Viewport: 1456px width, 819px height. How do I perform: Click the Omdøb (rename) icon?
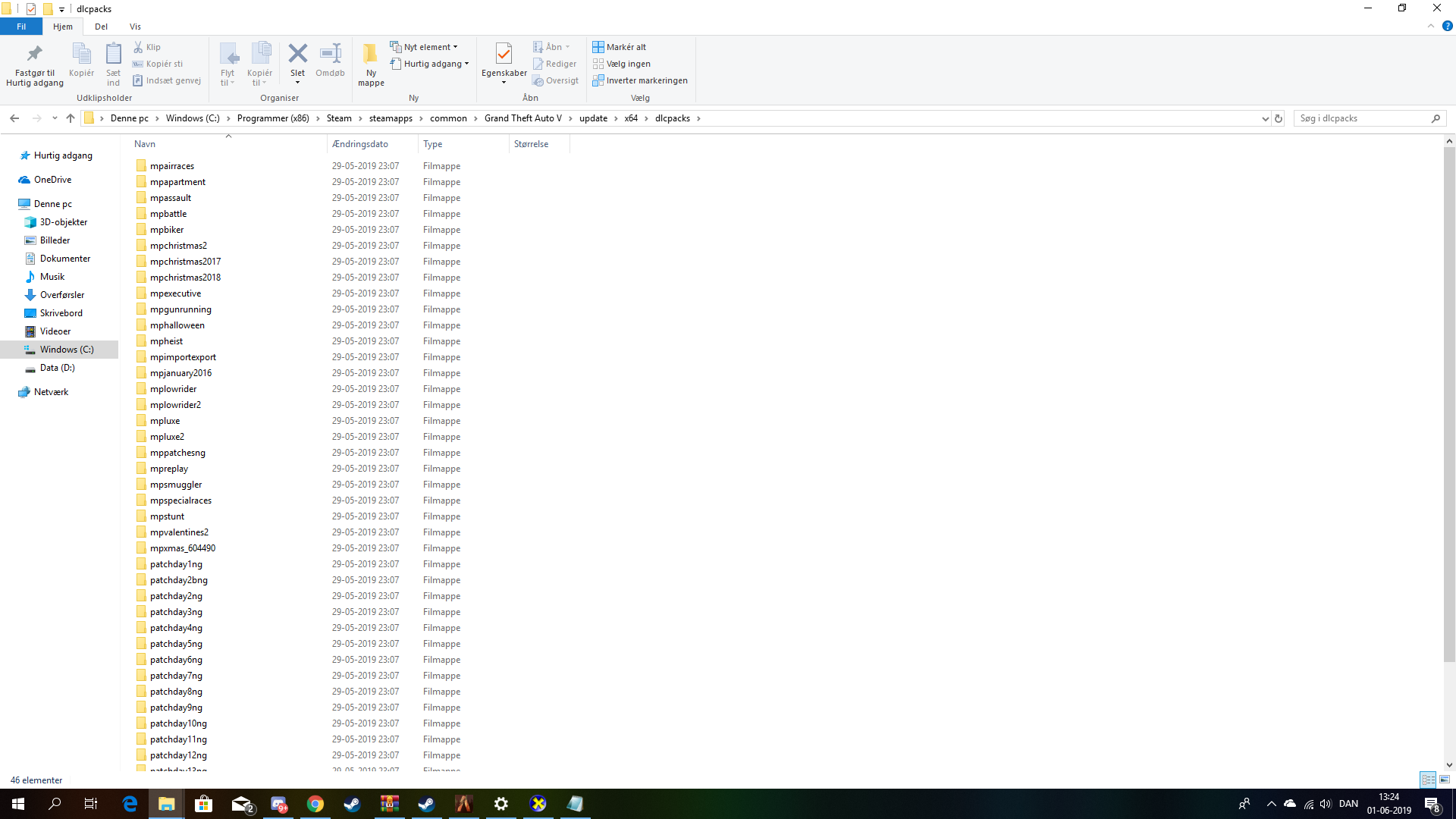pos(330,55)
